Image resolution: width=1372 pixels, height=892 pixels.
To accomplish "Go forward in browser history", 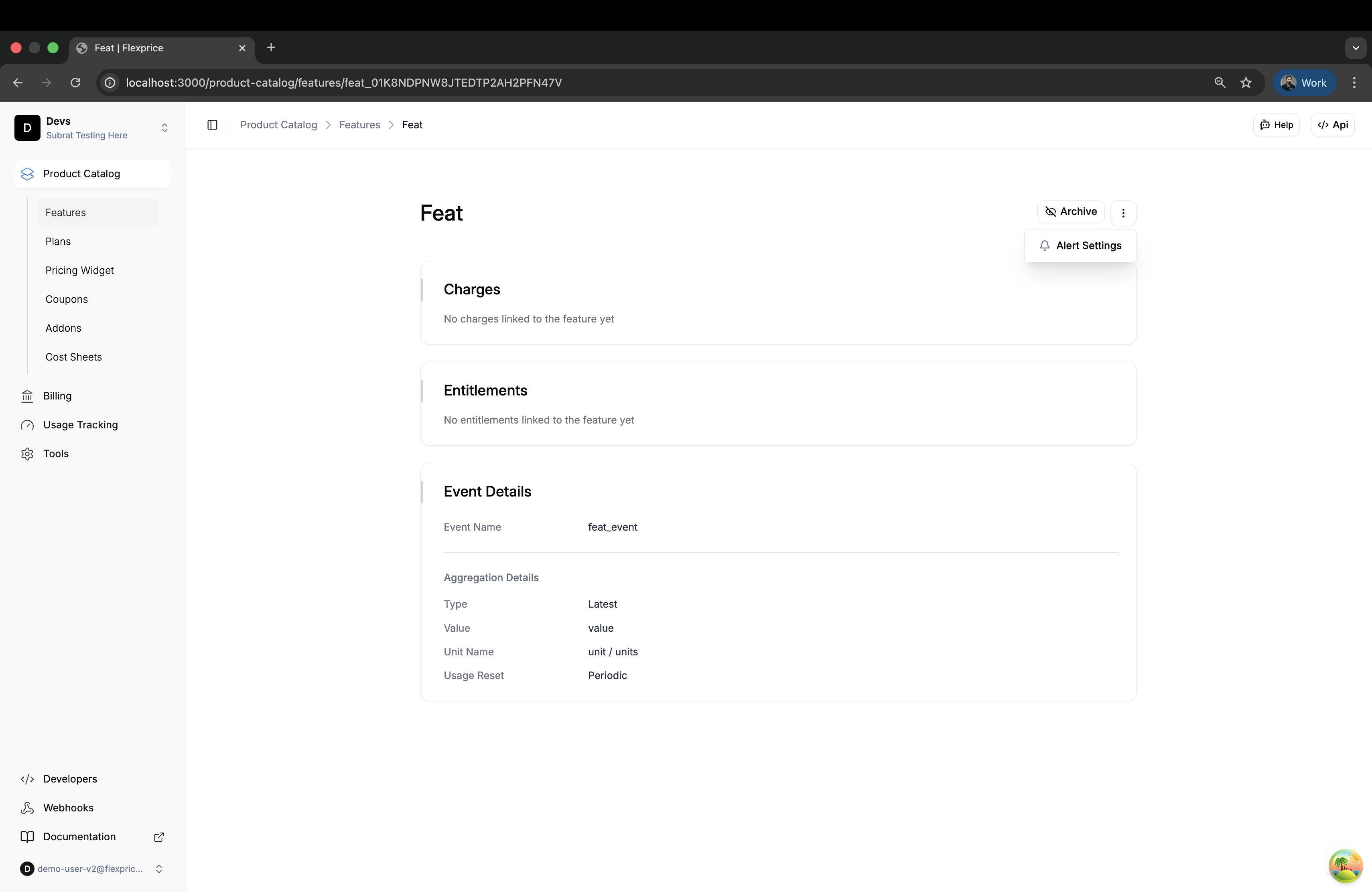I will [47, 82].
